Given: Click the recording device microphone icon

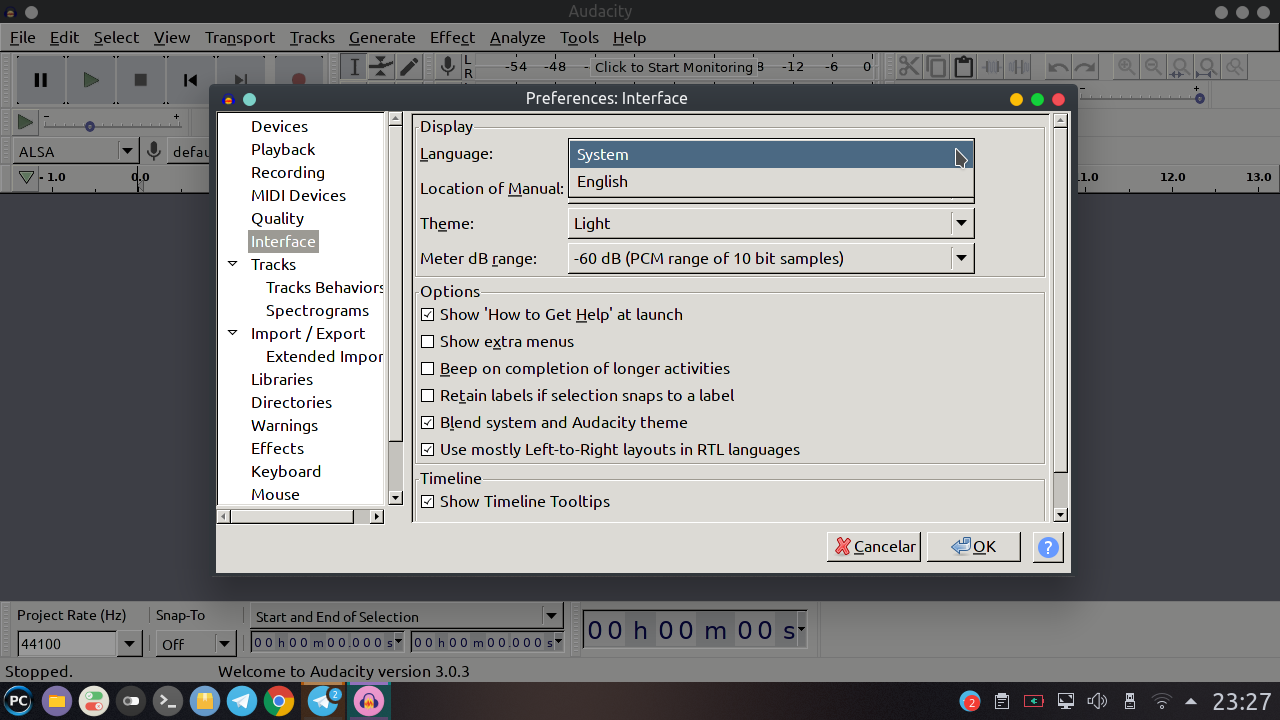Looking at the screenshot, I should (154, 151).
